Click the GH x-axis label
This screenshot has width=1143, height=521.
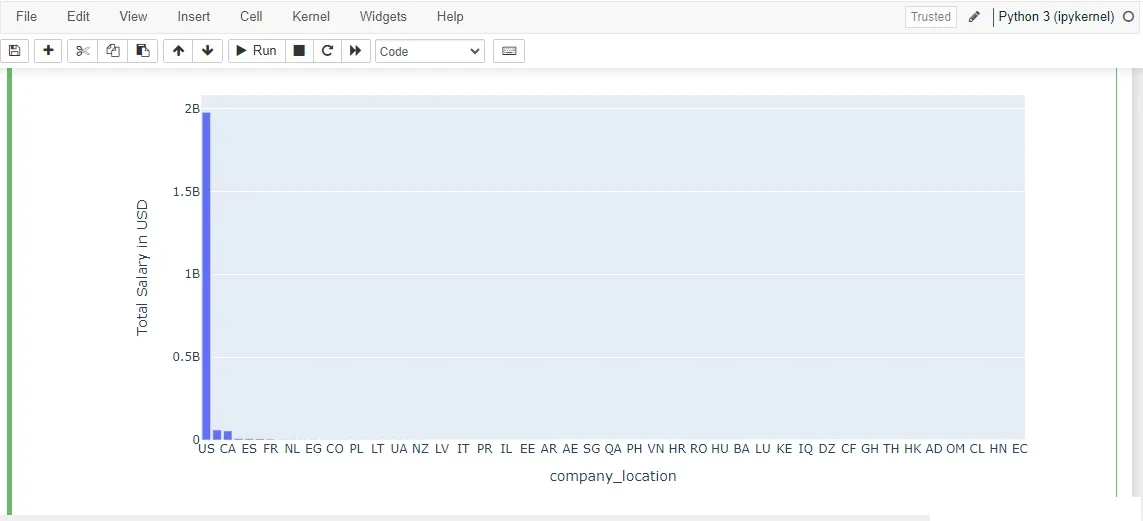click(870, 449)
